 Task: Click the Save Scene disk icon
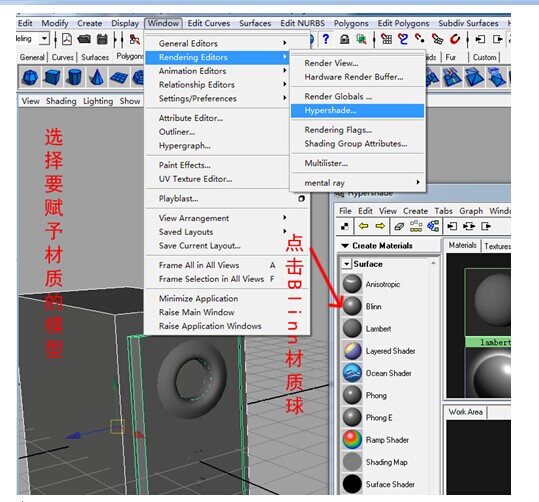(102, 39)
